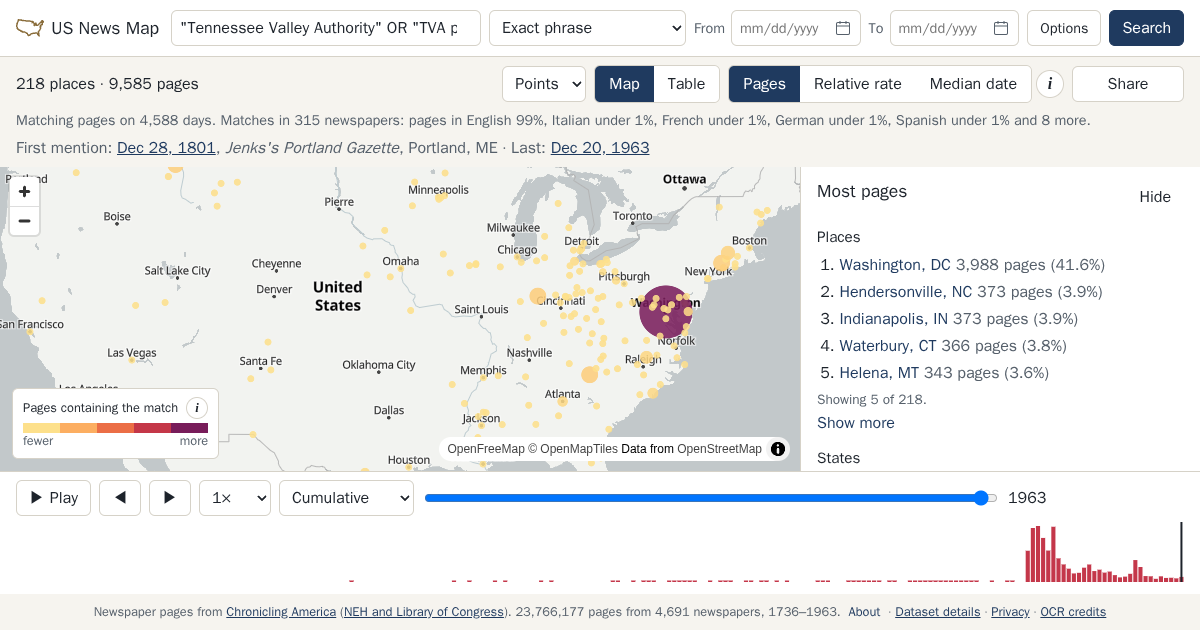
Task: Click the 218 places · 9,585 pages summary
Action: (x=107, y=84)
